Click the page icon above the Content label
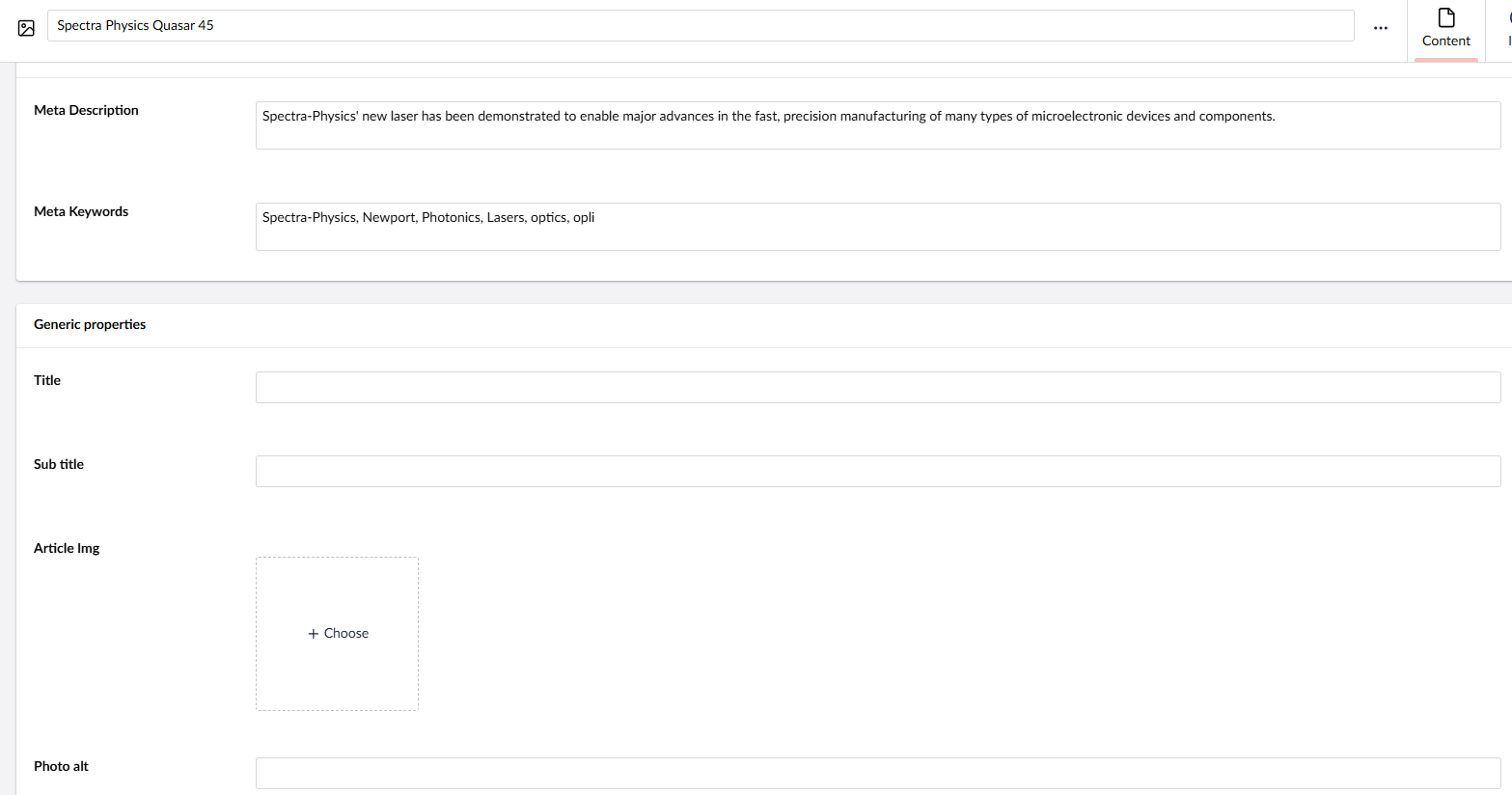Screen dimensions: 1512x795 [x=1445, y=17]
